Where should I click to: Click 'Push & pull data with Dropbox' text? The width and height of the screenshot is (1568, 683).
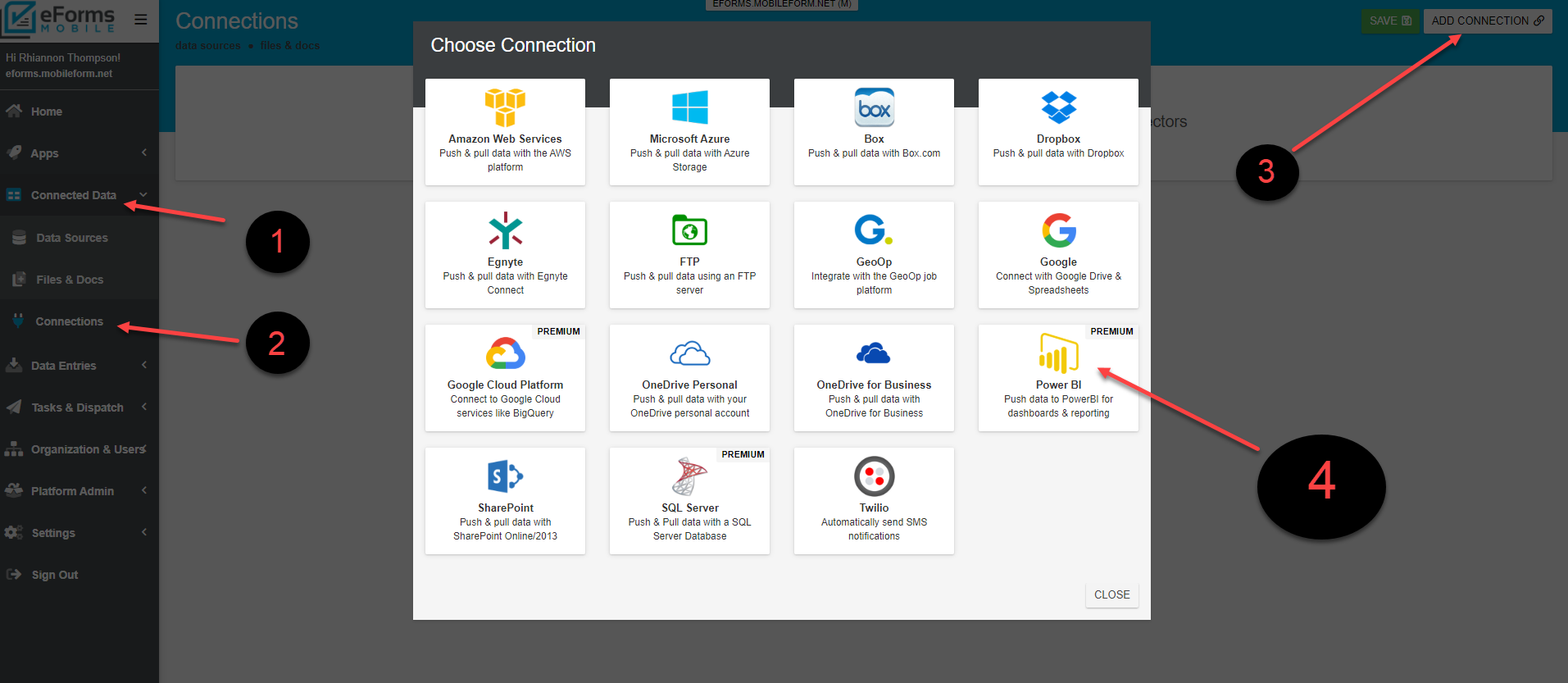pyautogui.click(x=1058, y=153)
